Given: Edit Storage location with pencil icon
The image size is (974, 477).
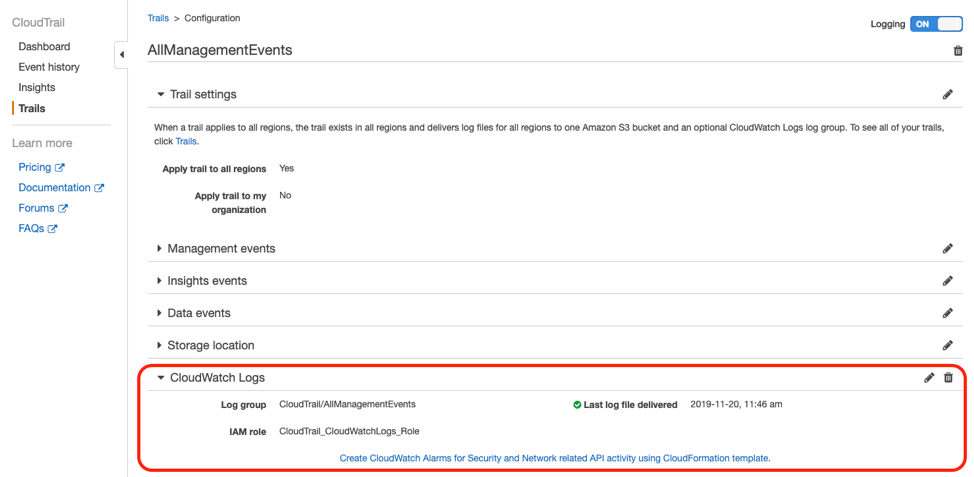Looking at the screenshot, I should click(x=947, y=345).
